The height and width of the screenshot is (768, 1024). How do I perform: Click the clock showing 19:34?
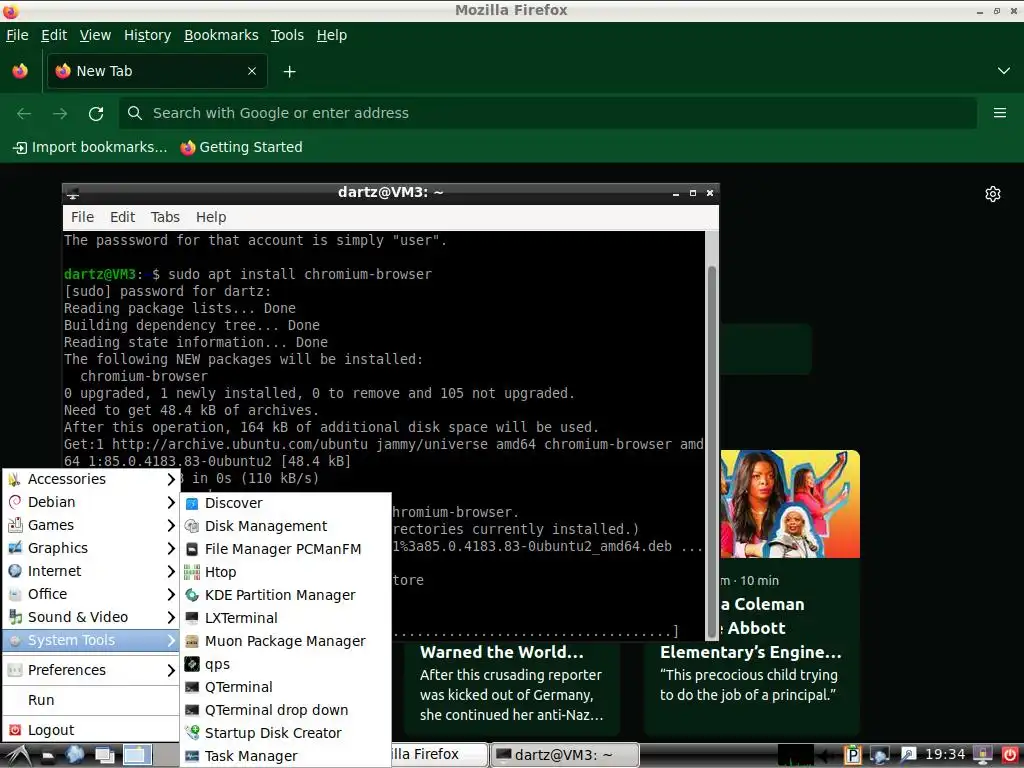[945, 755]
